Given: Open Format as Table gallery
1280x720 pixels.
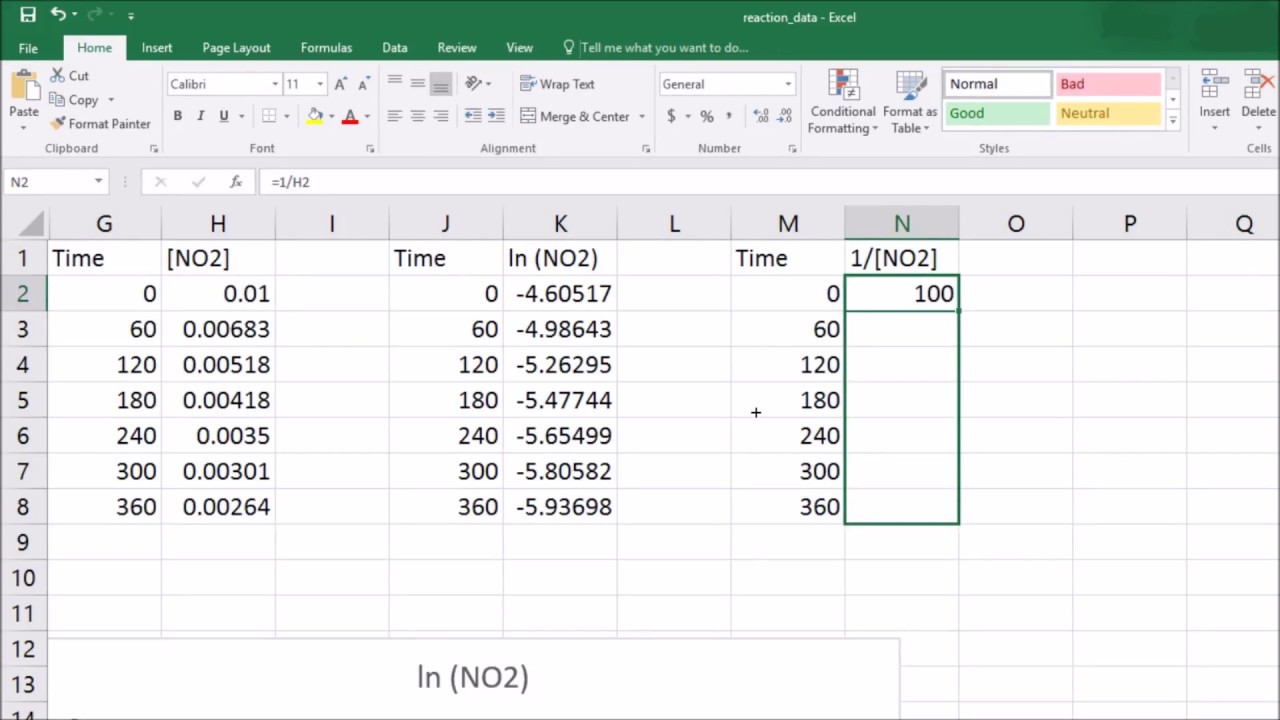Looking at the screenshot, I should coord(910,102).
